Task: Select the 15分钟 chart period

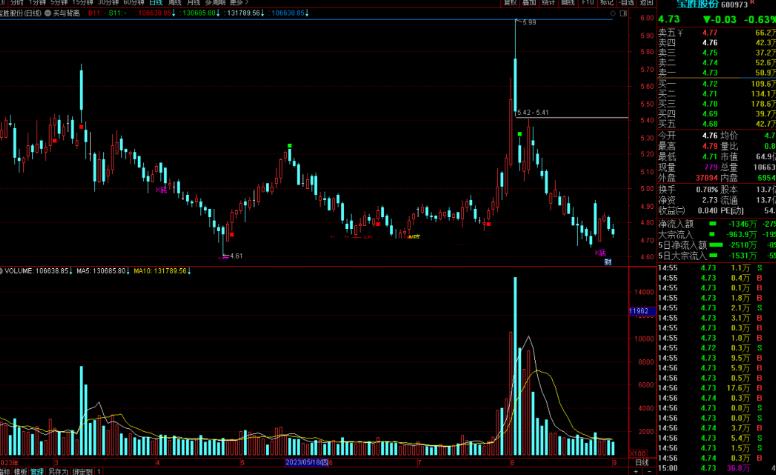Action: pos(83,2)
